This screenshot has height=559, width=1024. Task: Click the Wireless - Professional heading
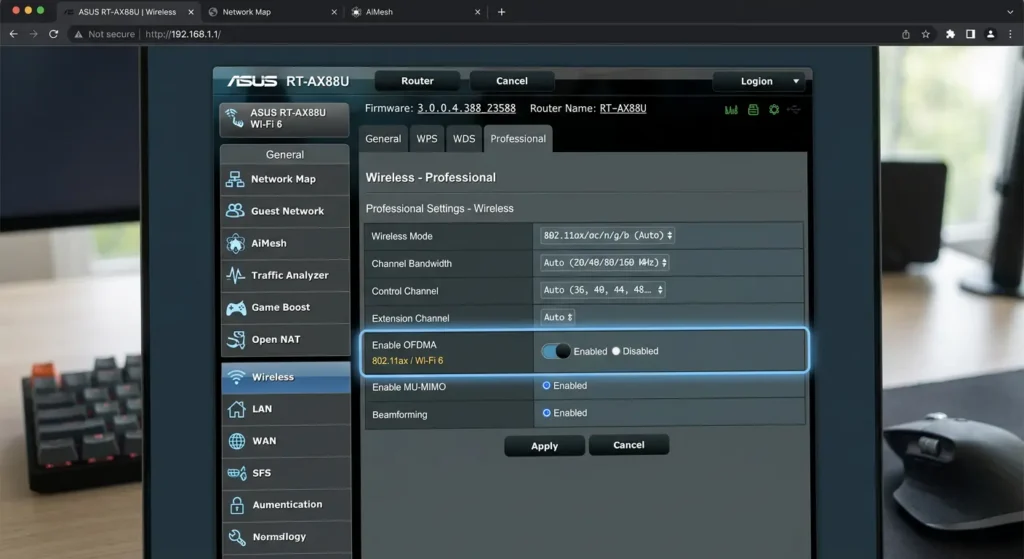[430, 178]
